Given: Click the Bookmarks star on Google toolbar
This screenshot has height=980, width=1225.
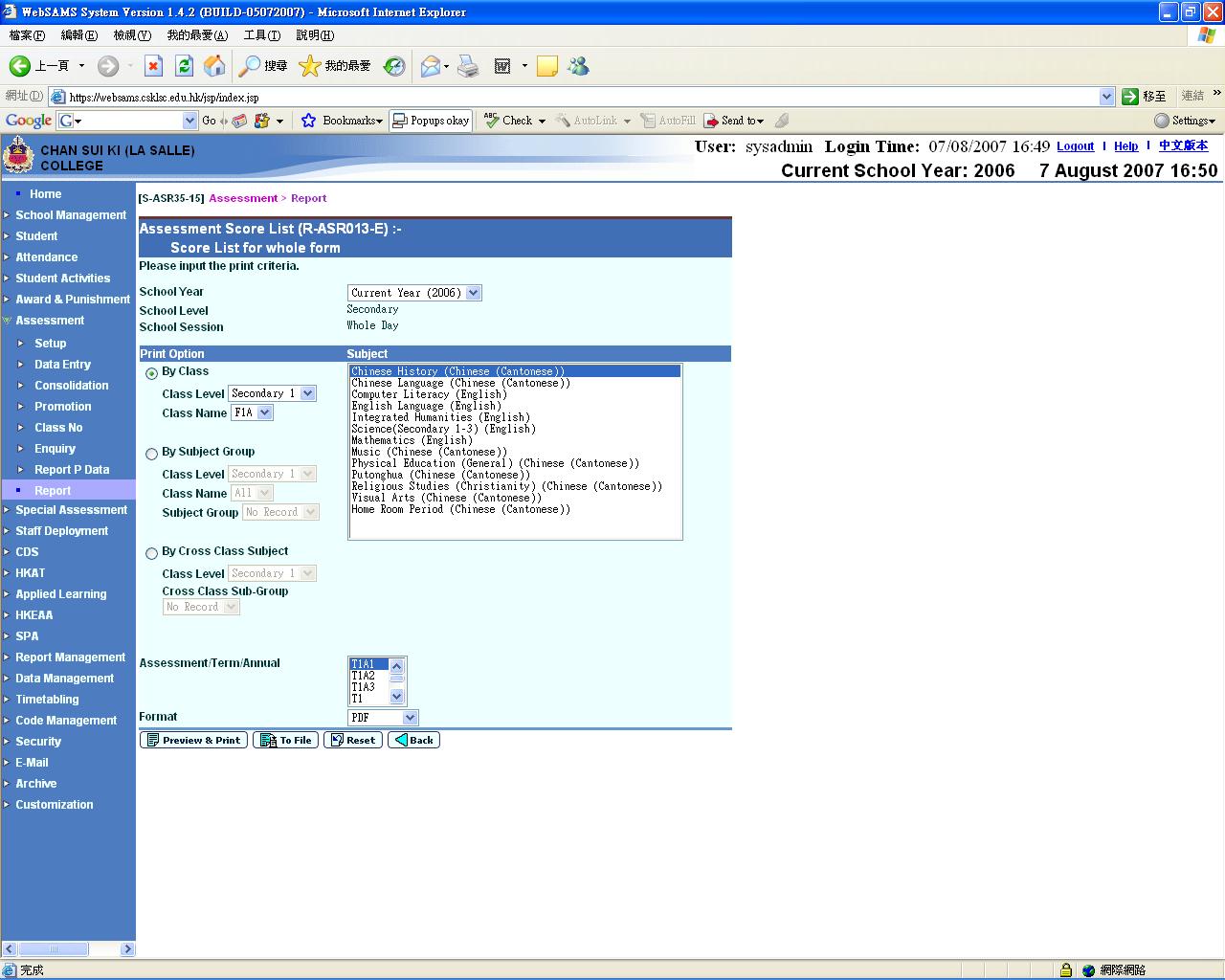Looking at the screenshot, I should pyautogui.click(x=308, y=121).
